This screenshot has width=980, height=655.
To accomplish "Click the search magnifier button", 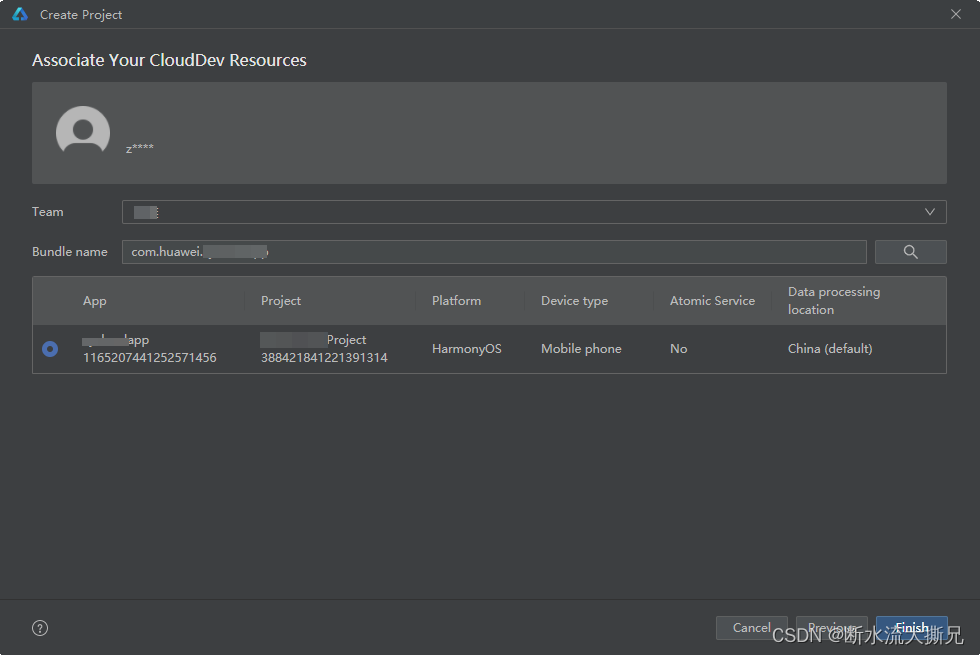I will point(910,252).
